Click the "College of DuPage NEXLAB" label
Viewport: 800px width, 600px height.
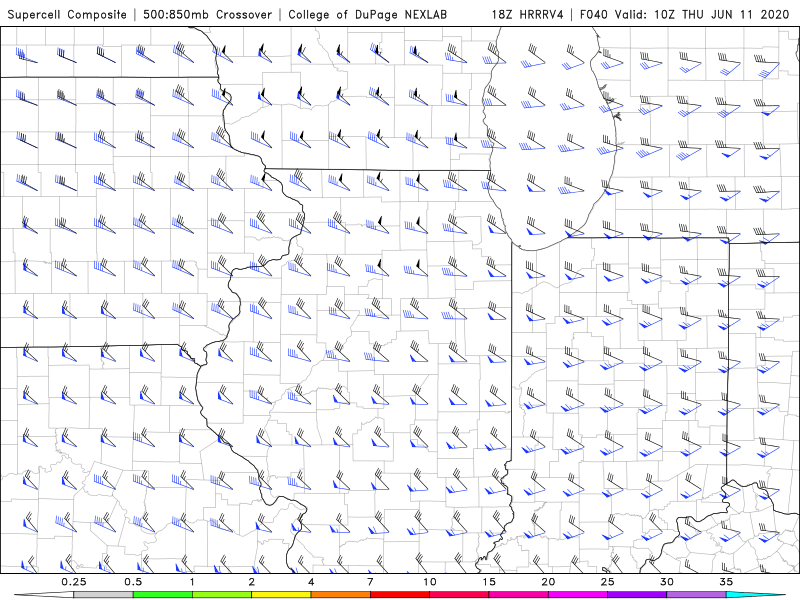coord(367,14)
